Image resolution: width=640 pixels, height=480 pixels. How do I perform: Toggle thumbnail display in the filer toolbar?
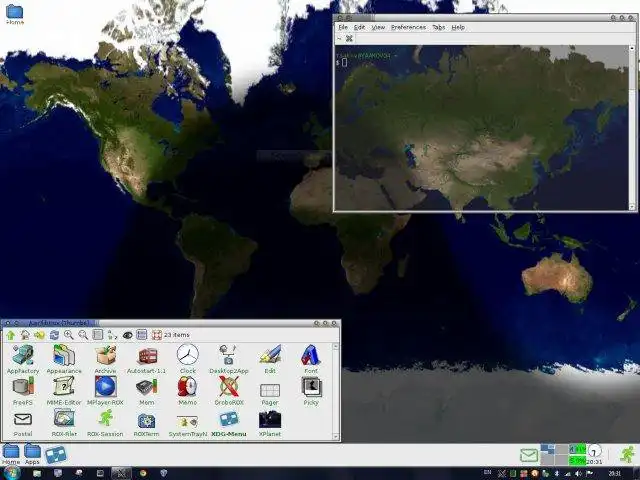coord(142,335)
